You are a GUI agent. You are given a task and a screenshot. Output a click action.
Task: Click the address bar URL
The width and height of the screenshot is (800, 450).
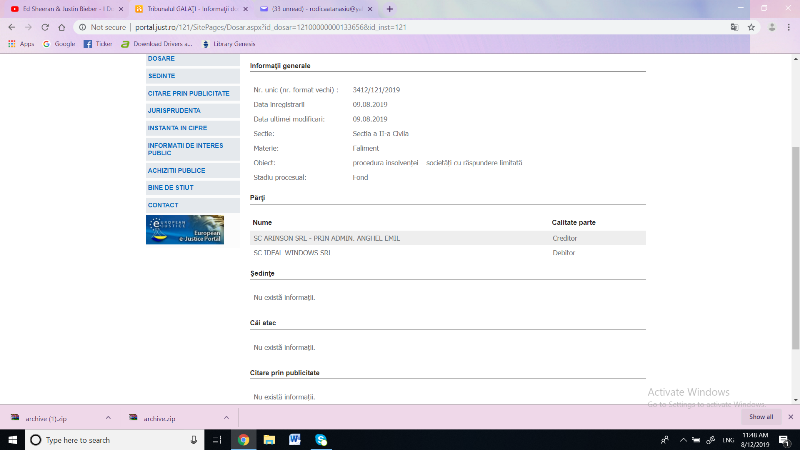270,27
